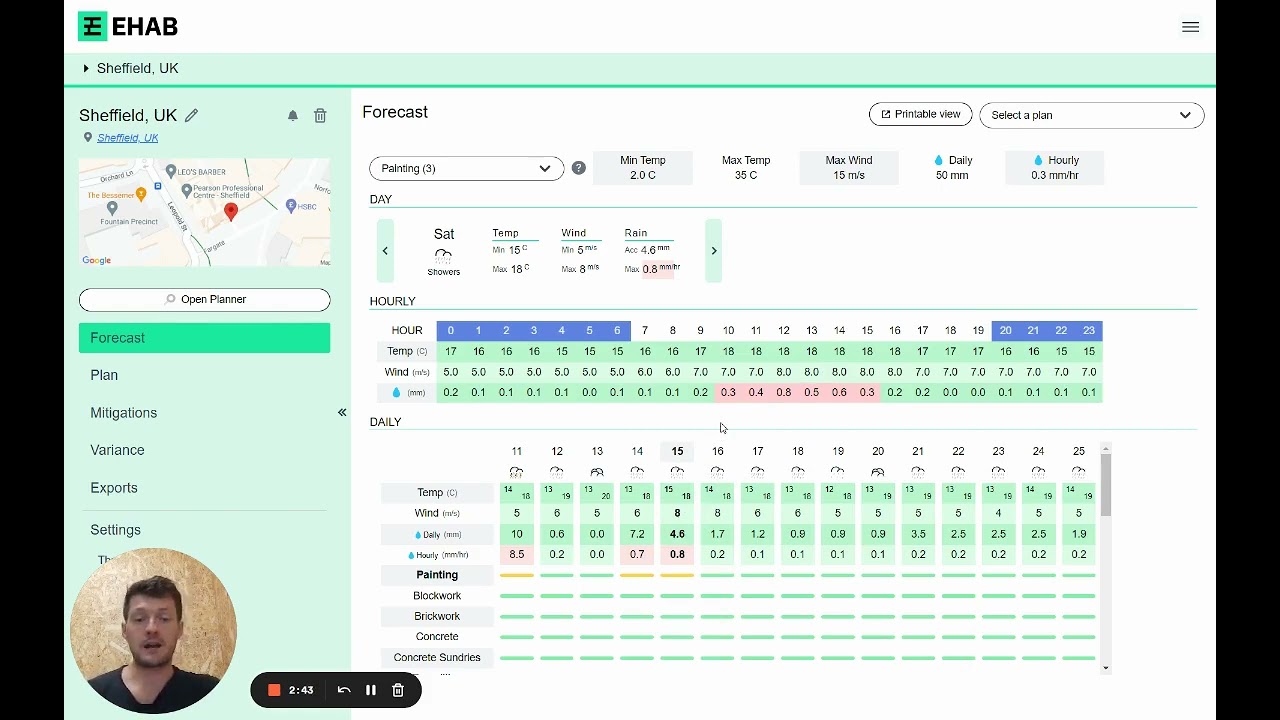Click the EHAB logo
The width and height of the screenshot is (1280, 720).
coord(128,27)
